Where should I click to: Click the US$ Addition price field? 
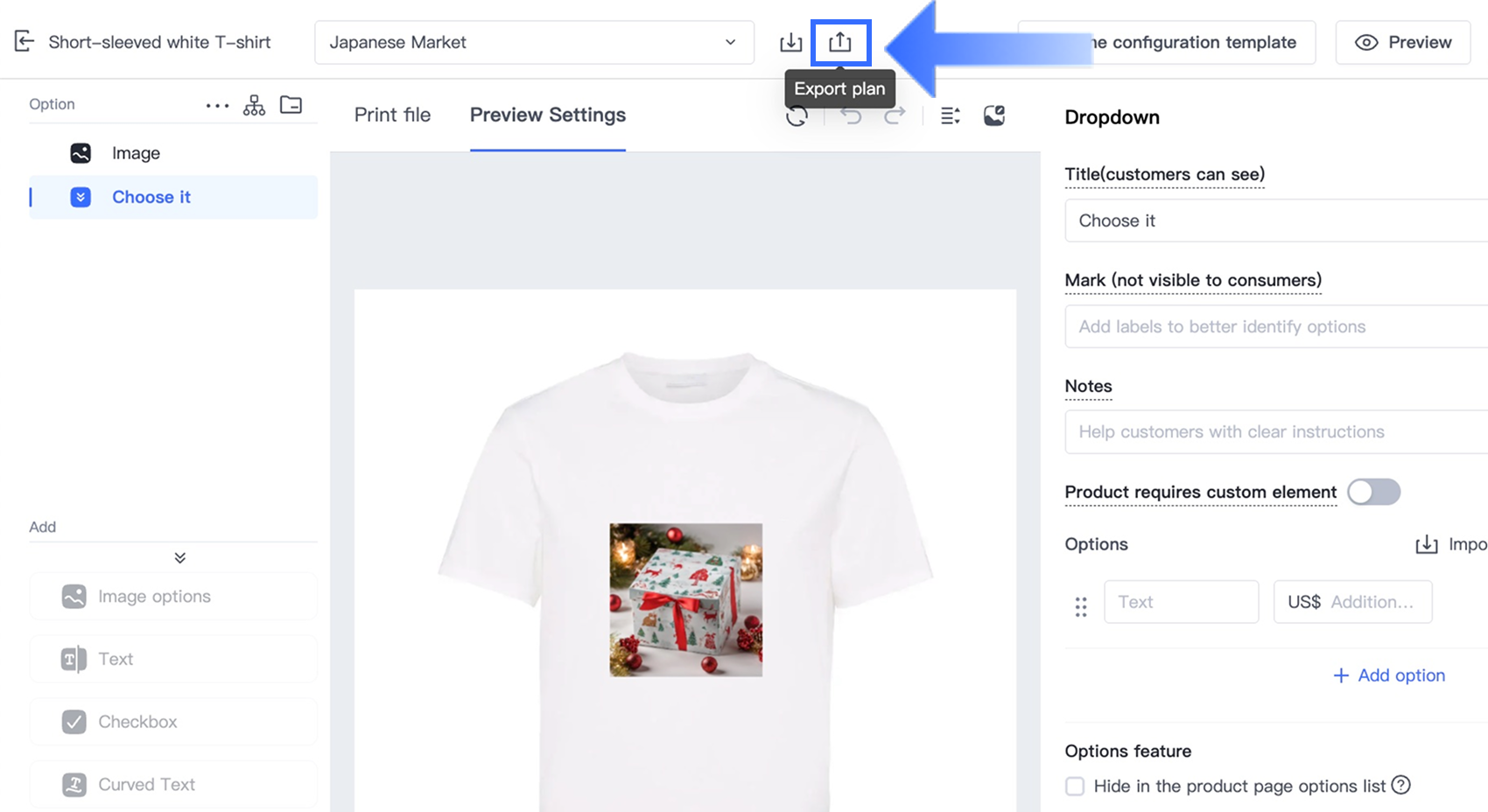click(1353, 602)
